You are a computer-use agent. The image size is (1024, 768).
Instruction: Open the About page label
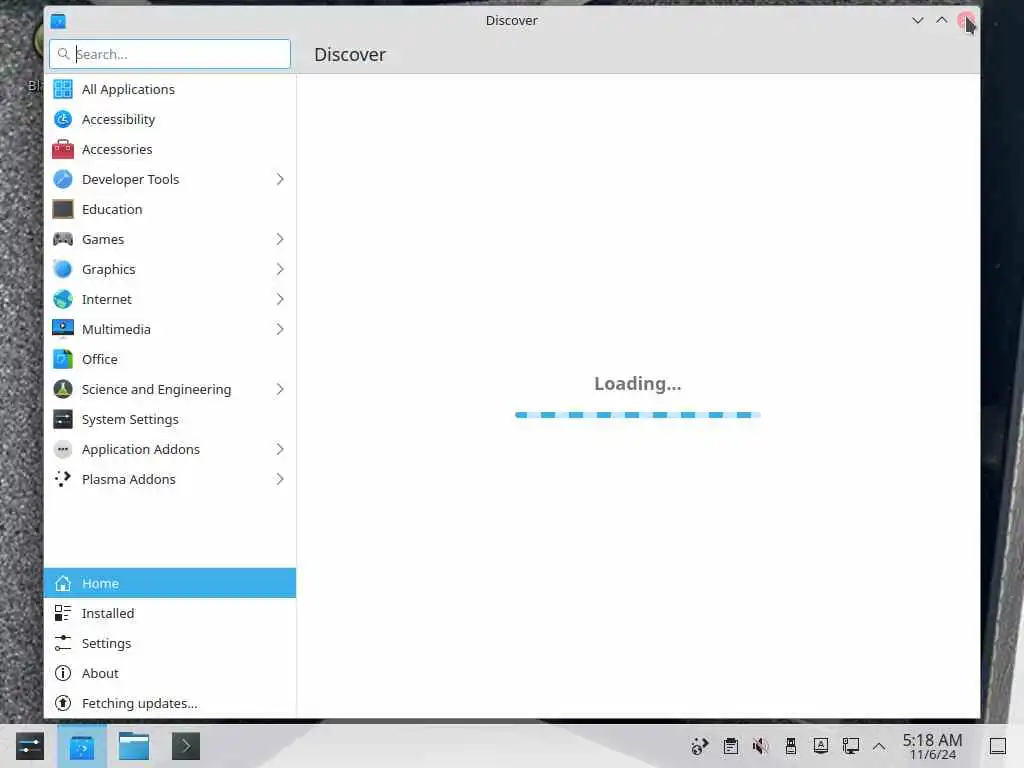100,674
